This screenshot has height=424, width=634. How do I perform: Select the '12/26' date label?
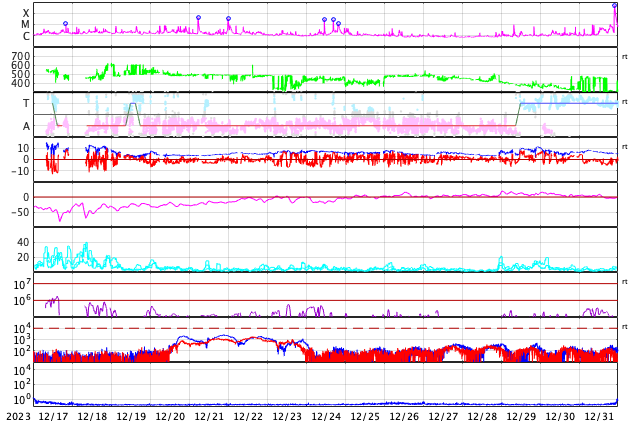coord(404,417)
